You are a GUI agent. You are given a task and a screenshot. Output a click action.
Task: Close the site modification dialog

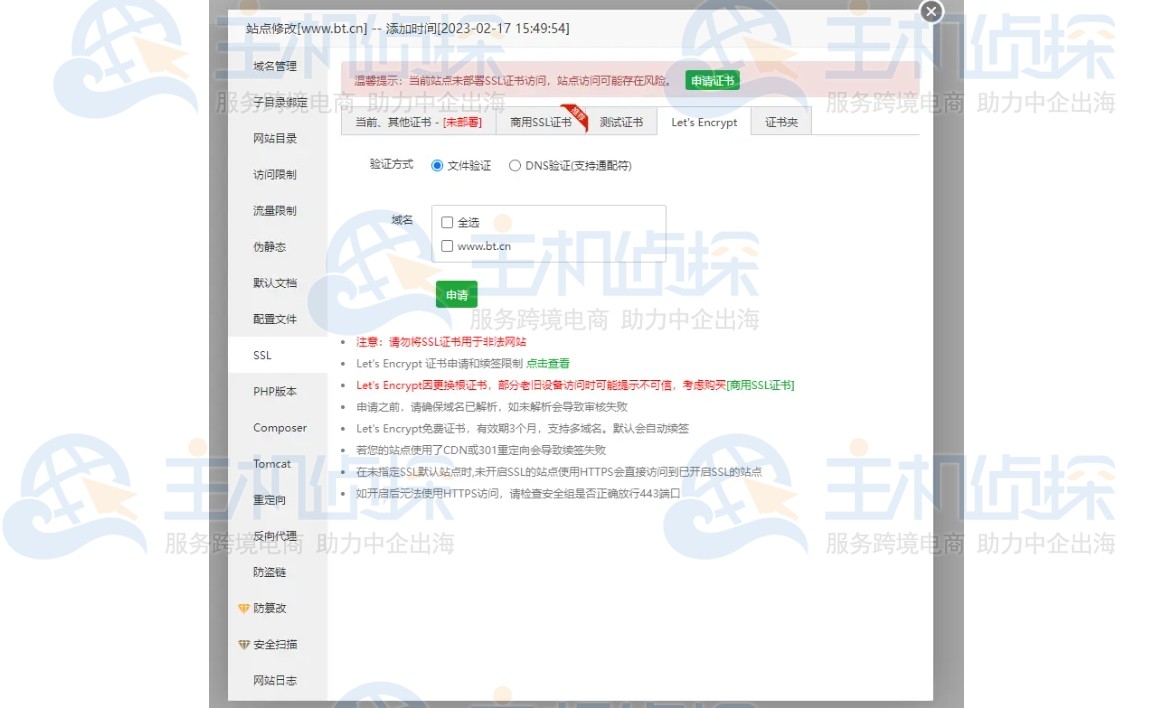click(x=931, y=12)
